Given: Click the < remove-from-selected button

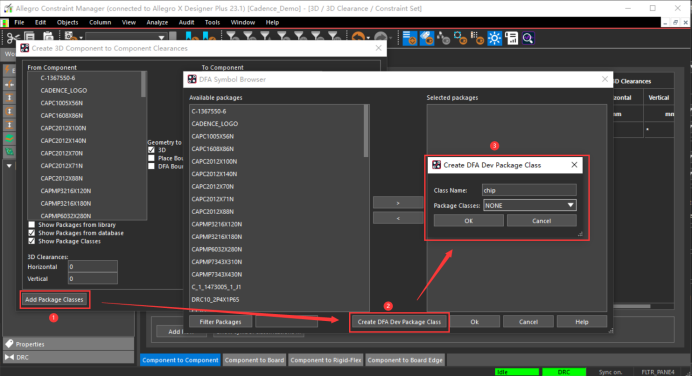Looking at the screenshot, I should pos(398,218).
